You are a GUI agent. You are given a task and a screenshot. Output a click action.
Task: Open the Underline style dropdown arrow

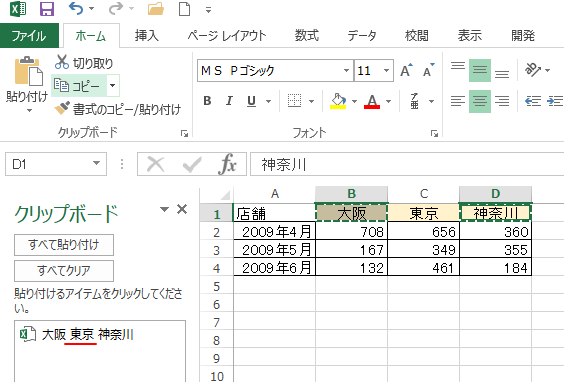(268, 101)
